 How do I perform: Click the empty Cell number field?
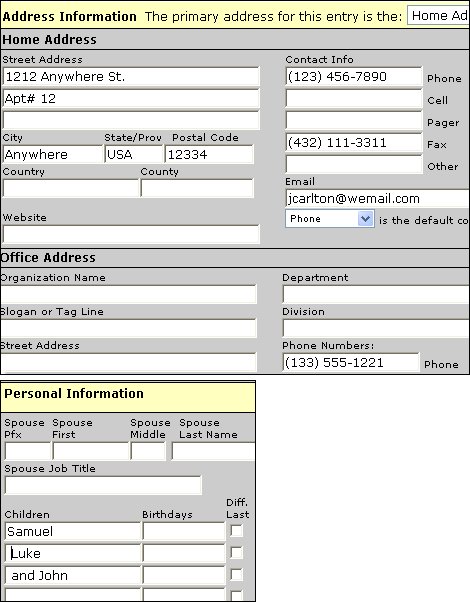click(354, 99)
